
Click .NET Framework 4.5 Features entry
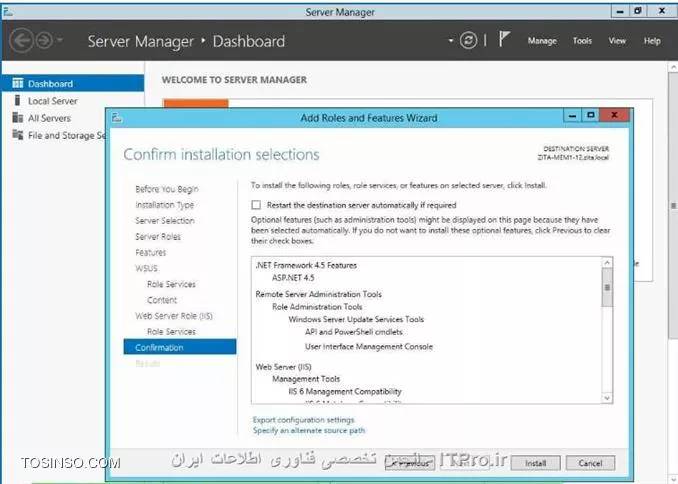306,265
